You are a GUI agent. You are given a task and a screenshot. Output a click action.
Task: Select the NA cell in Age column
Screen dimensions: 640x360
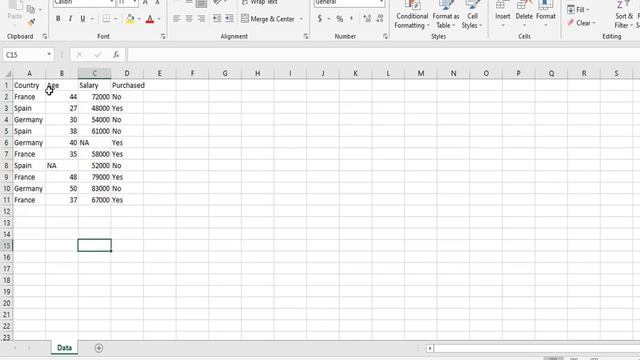62,165
